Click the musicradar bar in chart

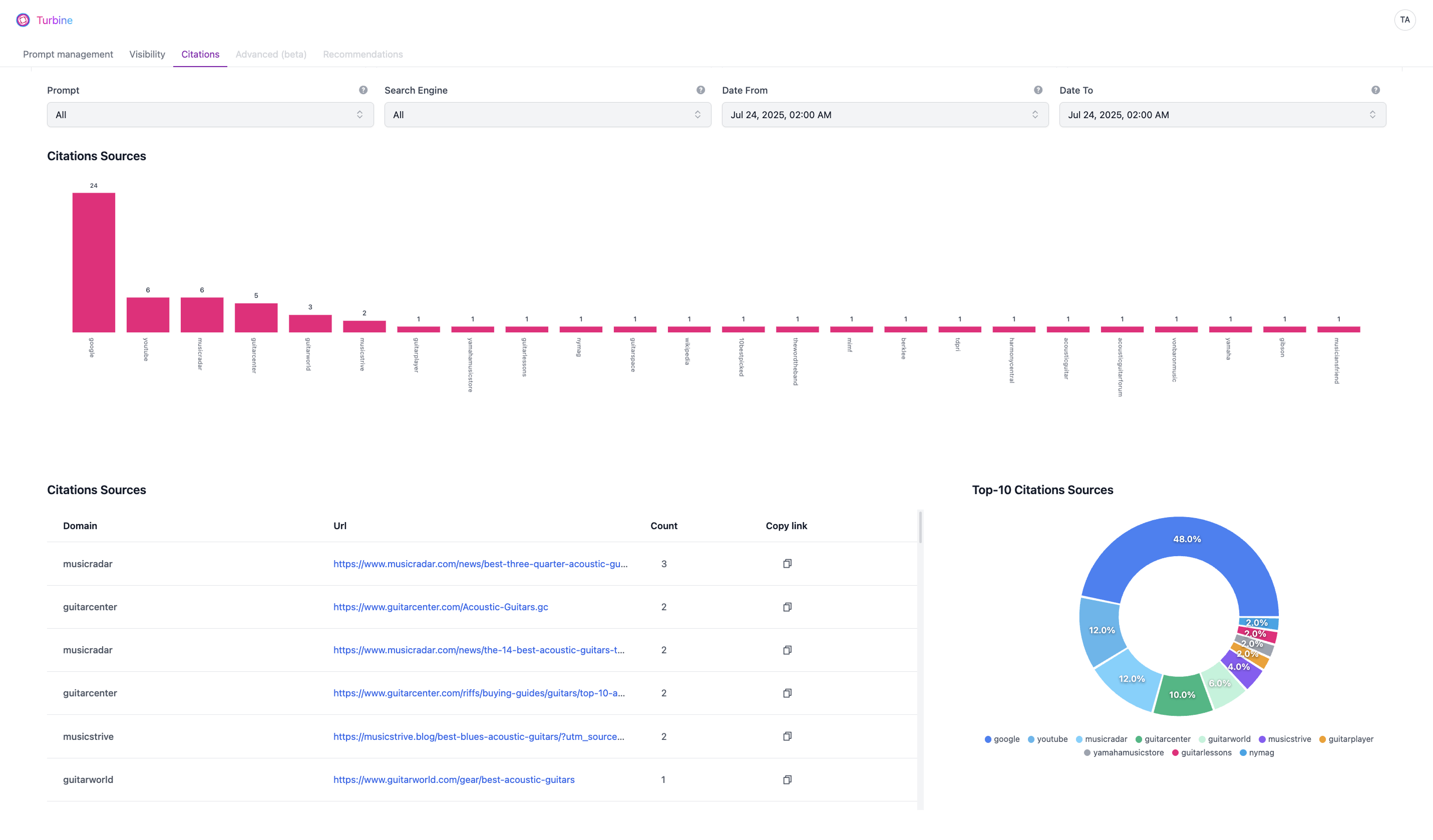pyautogui.click(x=202, y=314)
